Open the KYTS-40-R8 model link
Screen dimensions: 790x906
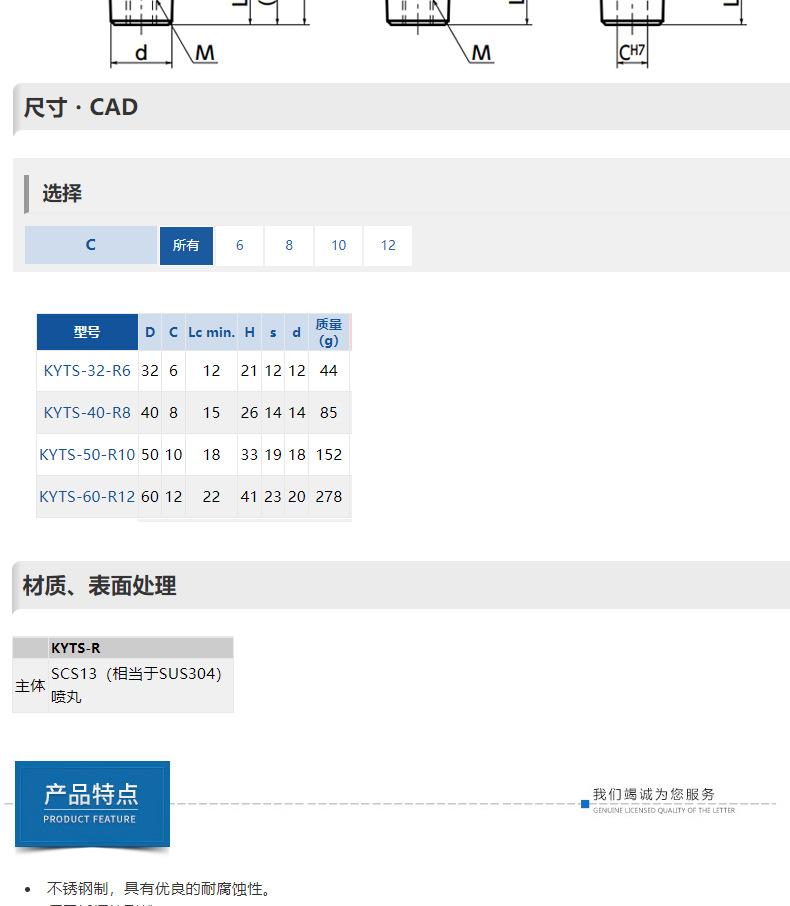pos(87,412)
